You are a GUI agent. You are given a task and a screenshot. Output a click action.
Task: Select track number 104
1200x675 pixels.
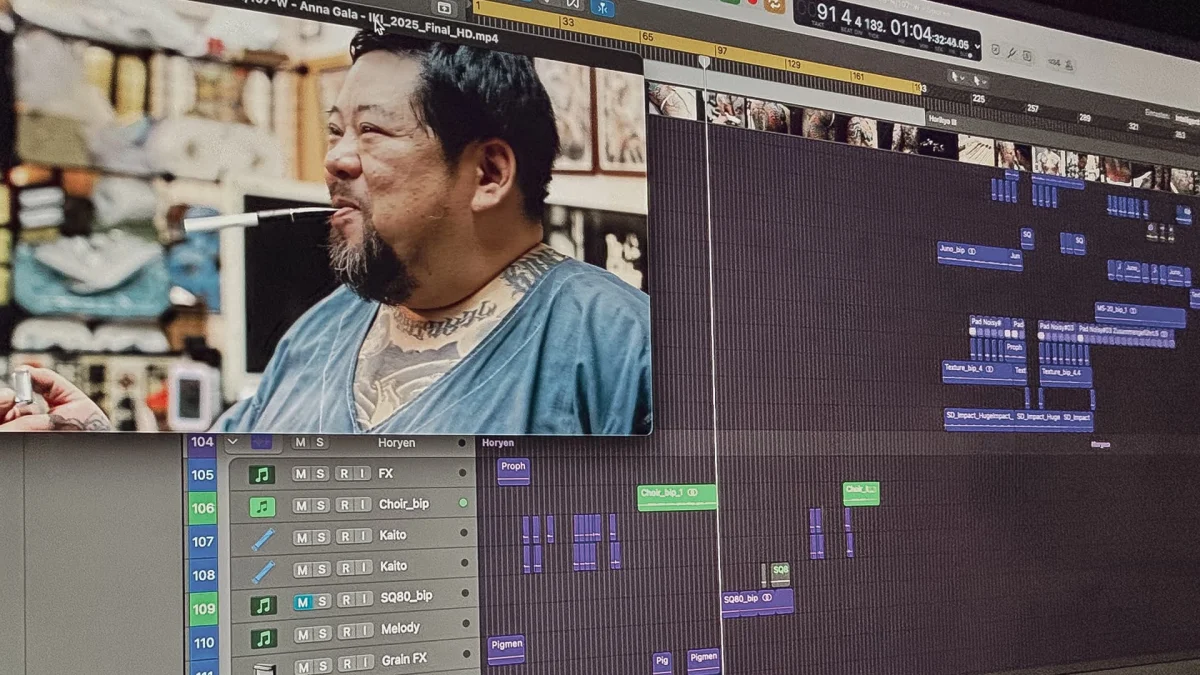203,442
